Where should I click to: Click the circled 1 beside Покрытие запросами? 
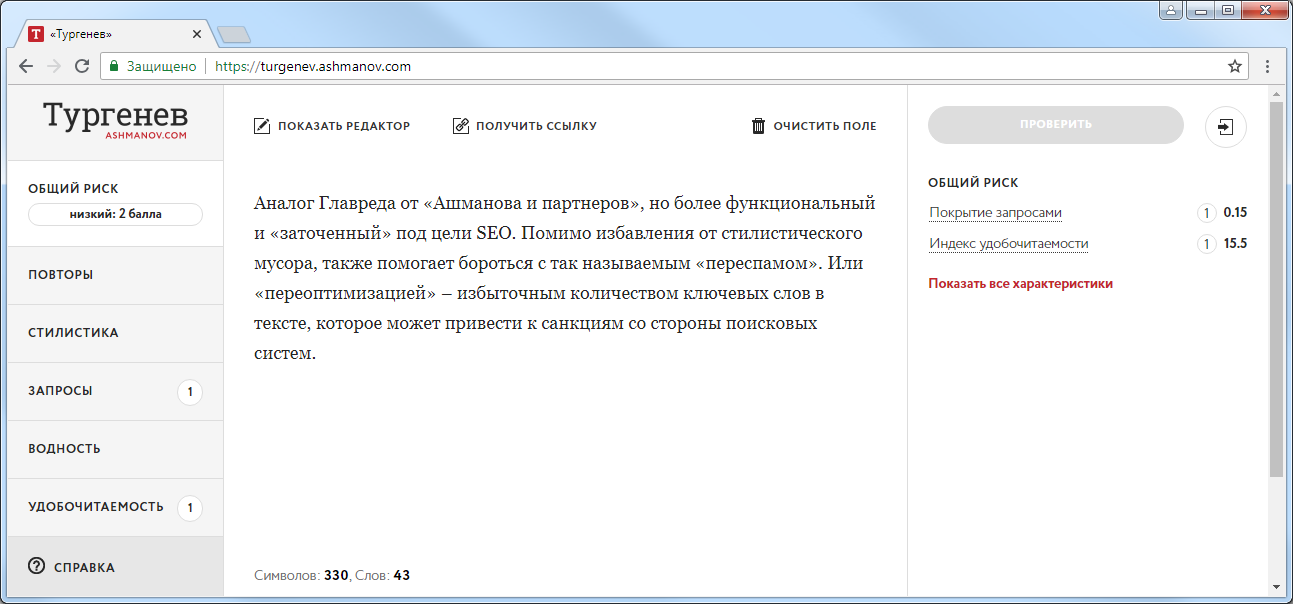1206,213
